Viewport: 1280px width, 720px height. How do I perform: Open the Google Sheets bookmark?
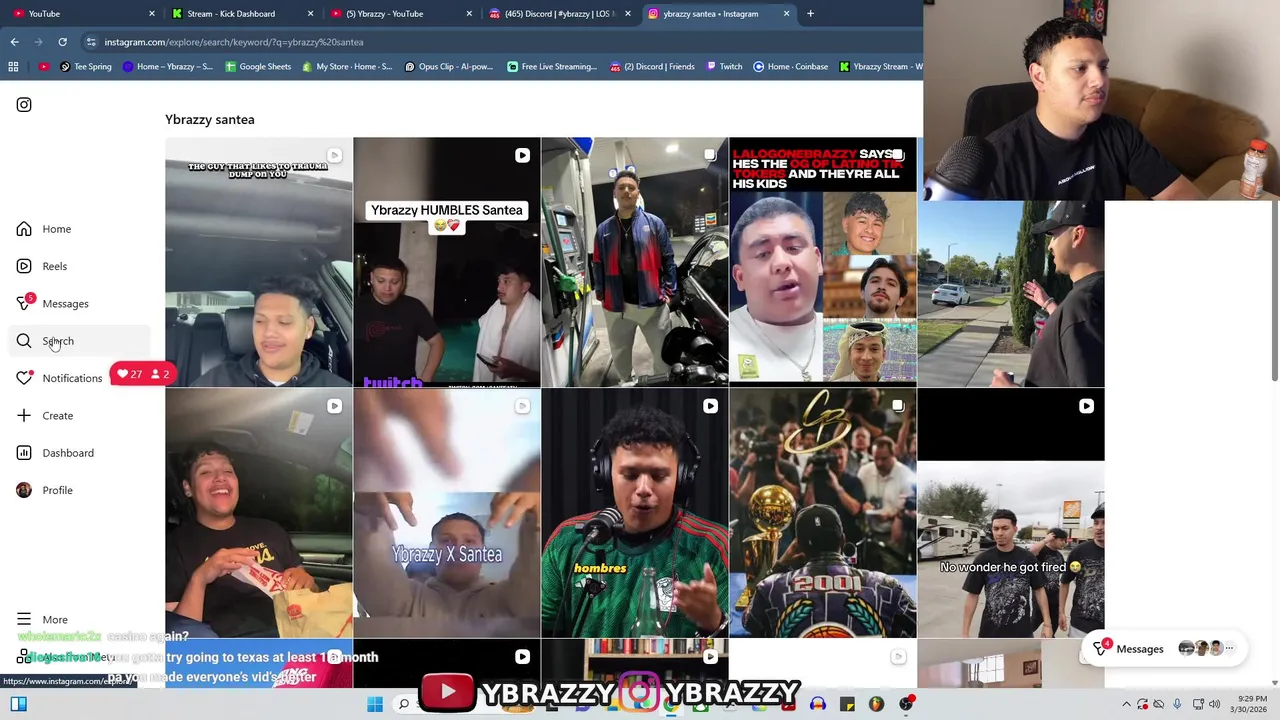[258, 66]
